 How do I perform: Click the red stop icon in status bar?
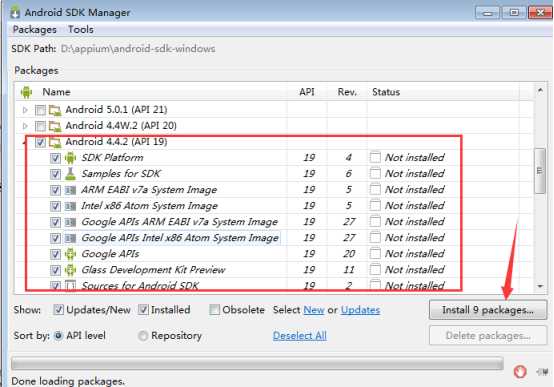(520, 371)
